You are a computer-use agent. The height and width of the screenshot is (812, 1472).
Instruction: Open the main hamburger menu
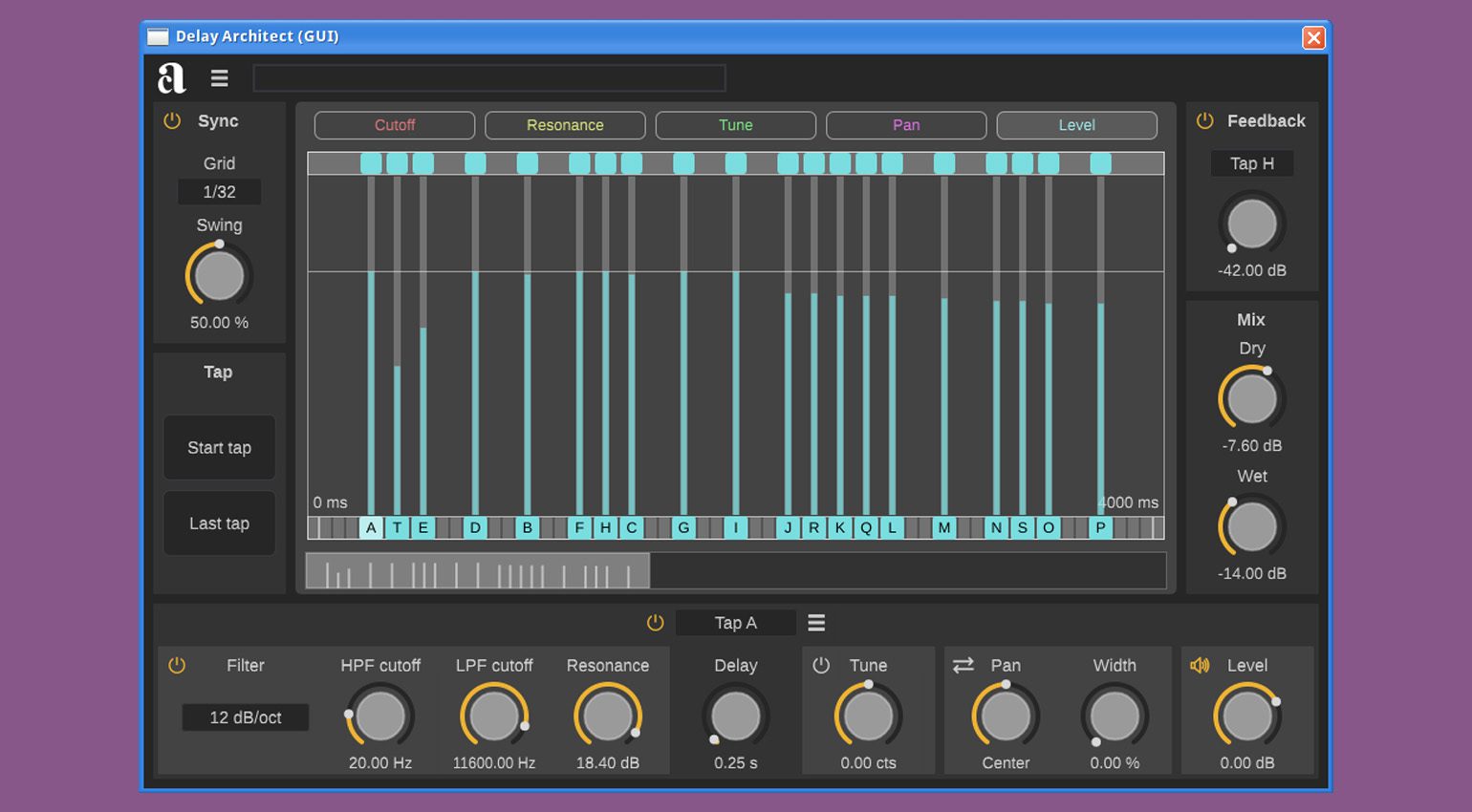[220, 78]
